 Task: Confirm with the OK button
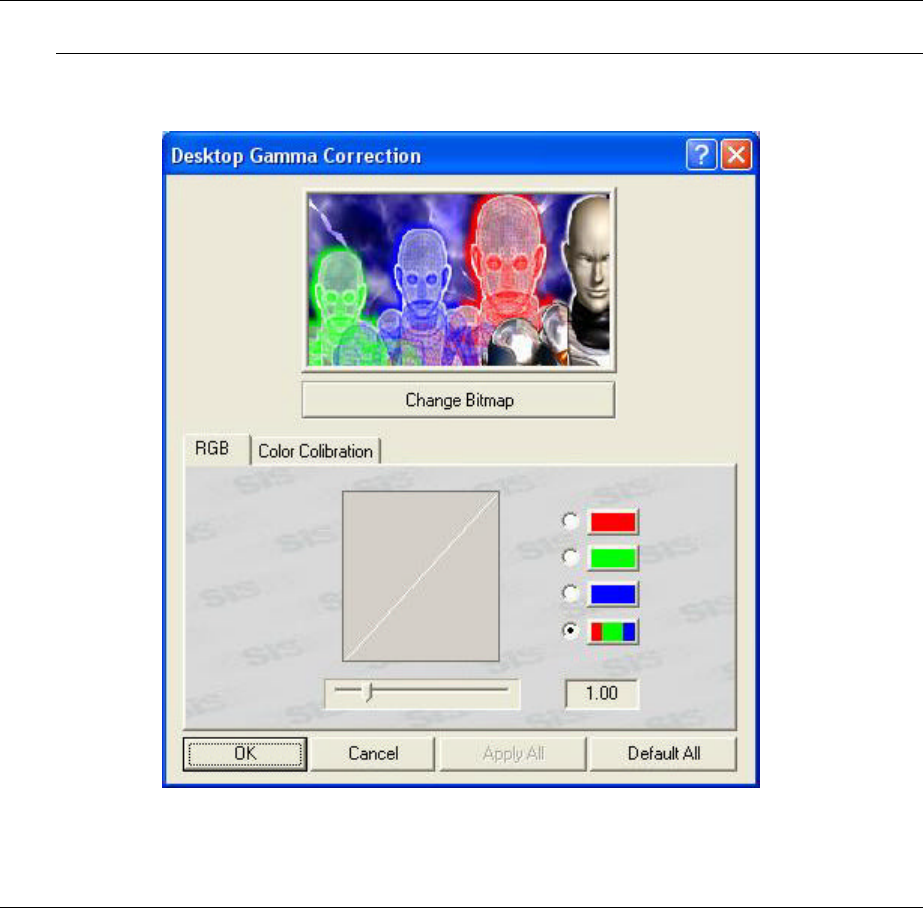[x=245, y=754]
